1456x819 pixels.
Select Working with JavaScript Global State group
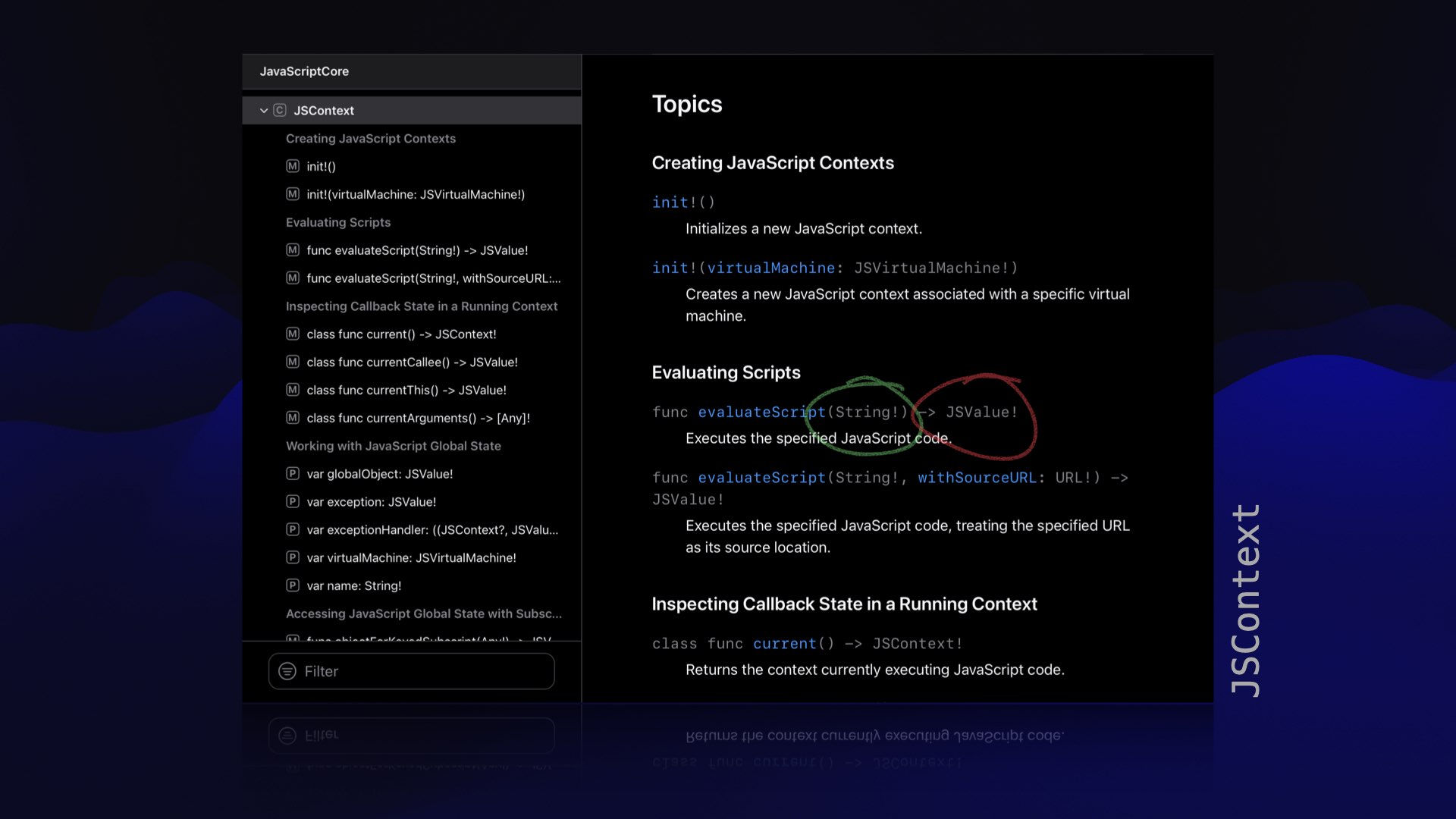393,446
